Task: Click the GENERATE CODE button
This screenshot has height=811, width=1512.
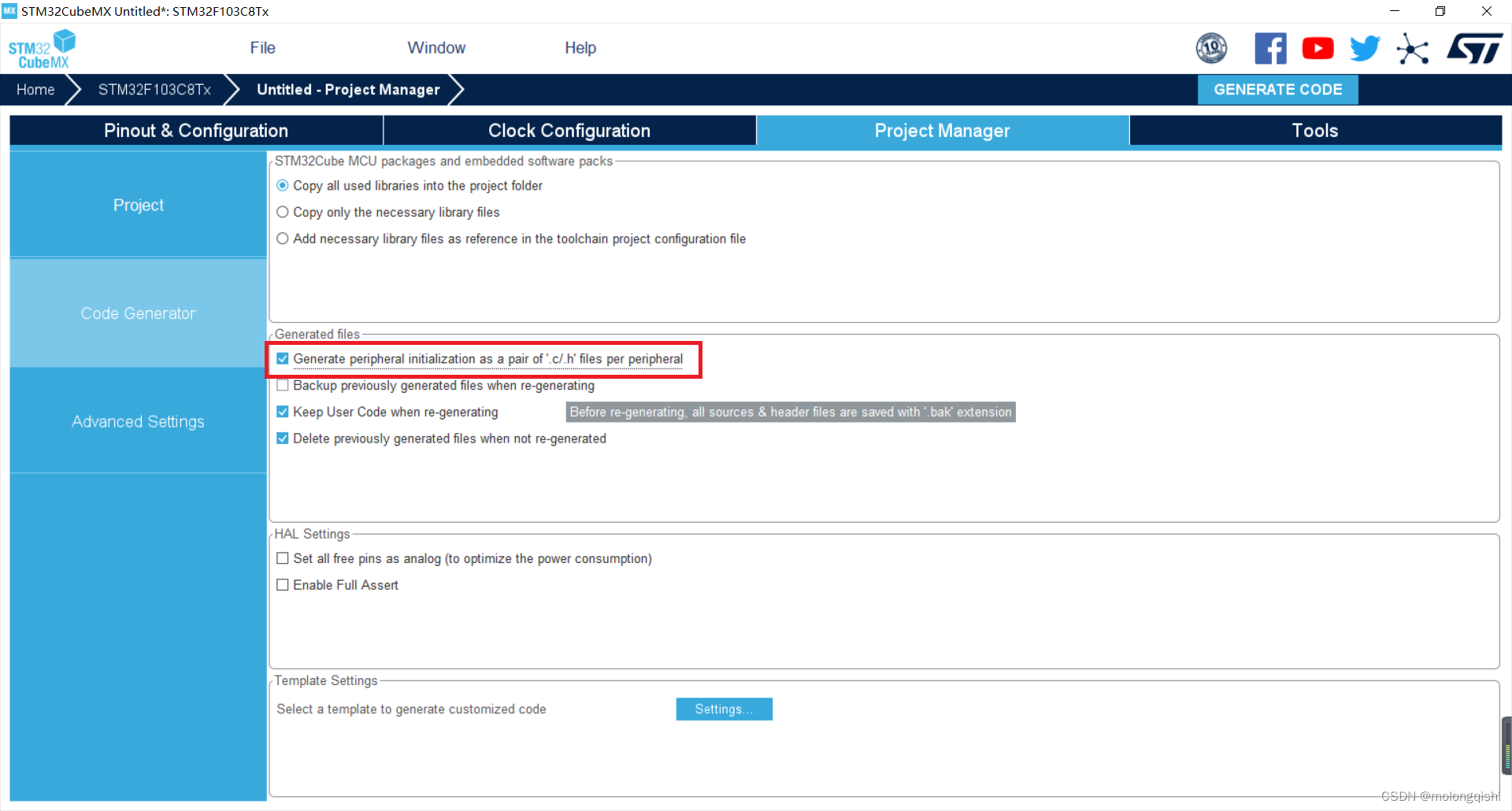Action: pyautogui.click(x=1278, y=90)
